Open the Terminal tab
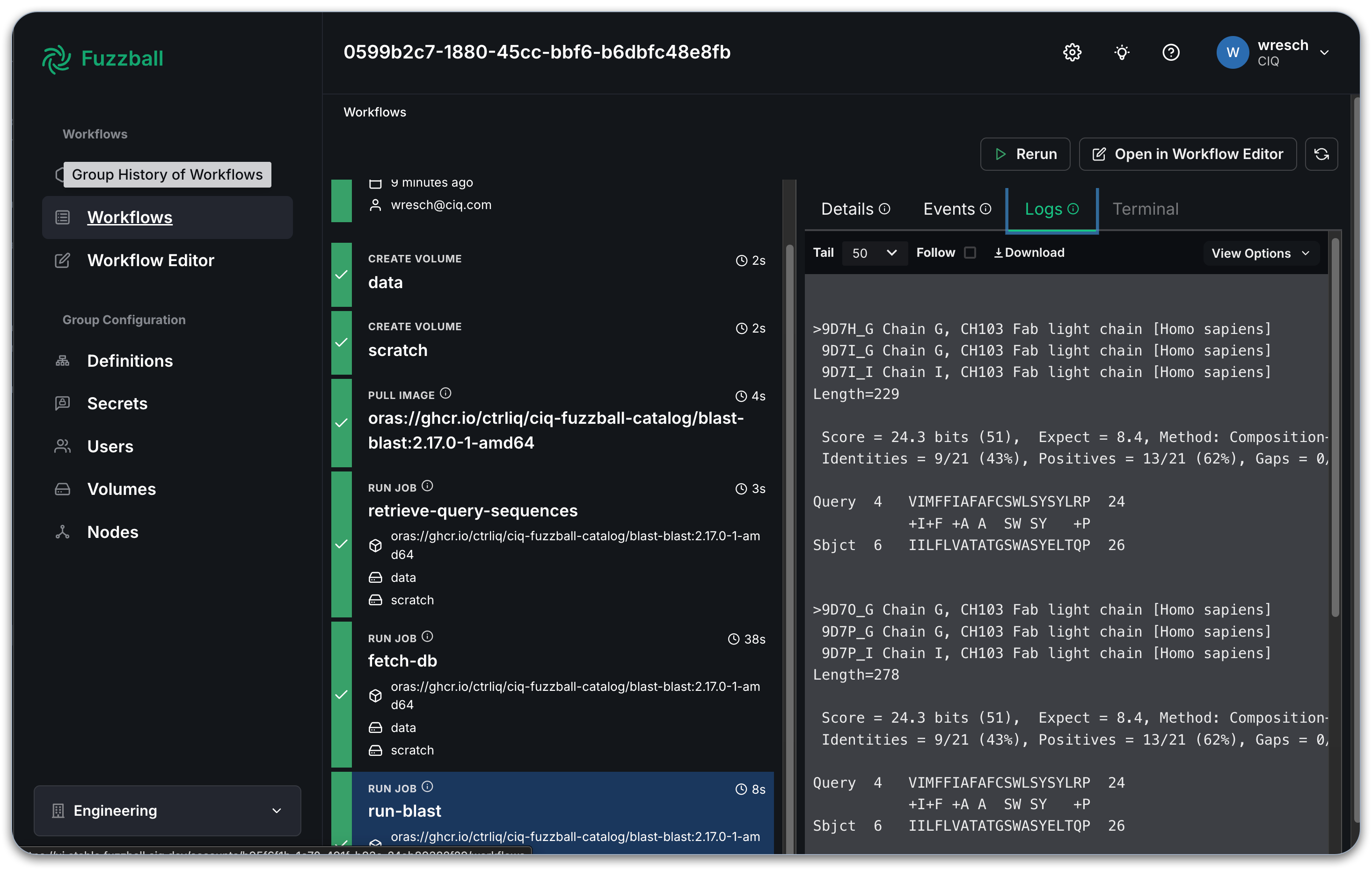 click(x=1145, y=209)
